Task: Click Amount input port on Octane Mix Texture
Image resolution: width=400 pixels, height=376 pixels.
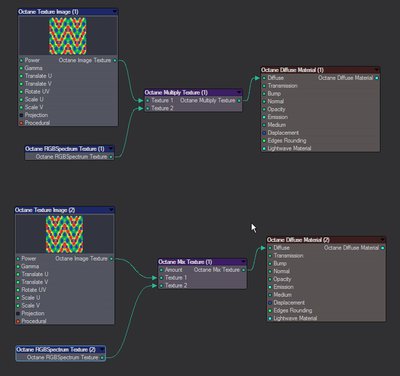Action: pyautogui.click(x=161, y=270)
